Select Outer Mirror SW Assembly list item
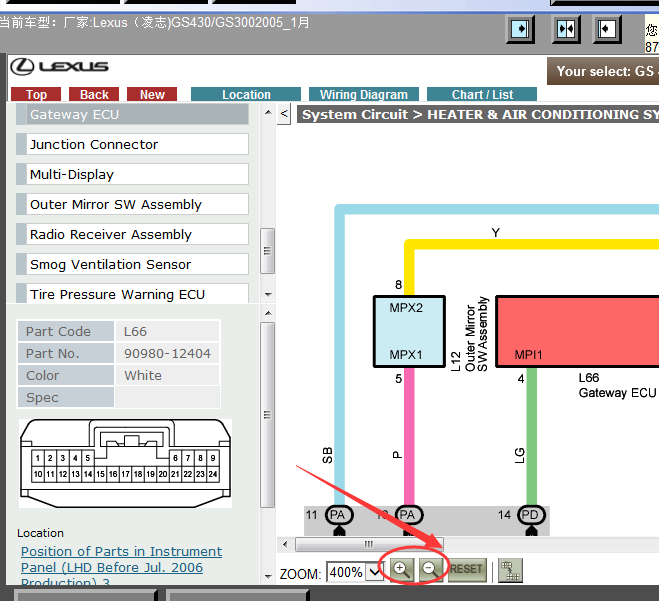The height and width of the screenshot is (601, 659). [x=132, y=204]
